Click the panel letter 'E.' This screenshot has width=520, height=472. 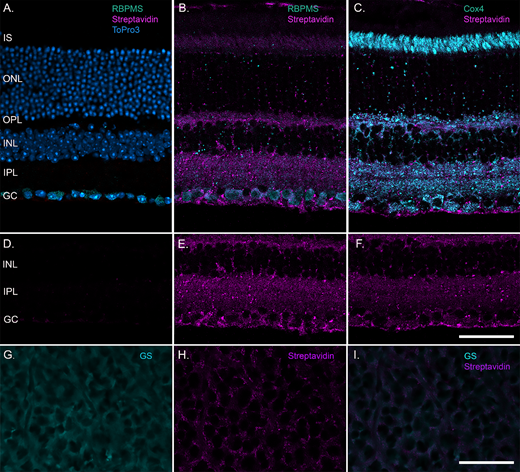click(183, 244)
